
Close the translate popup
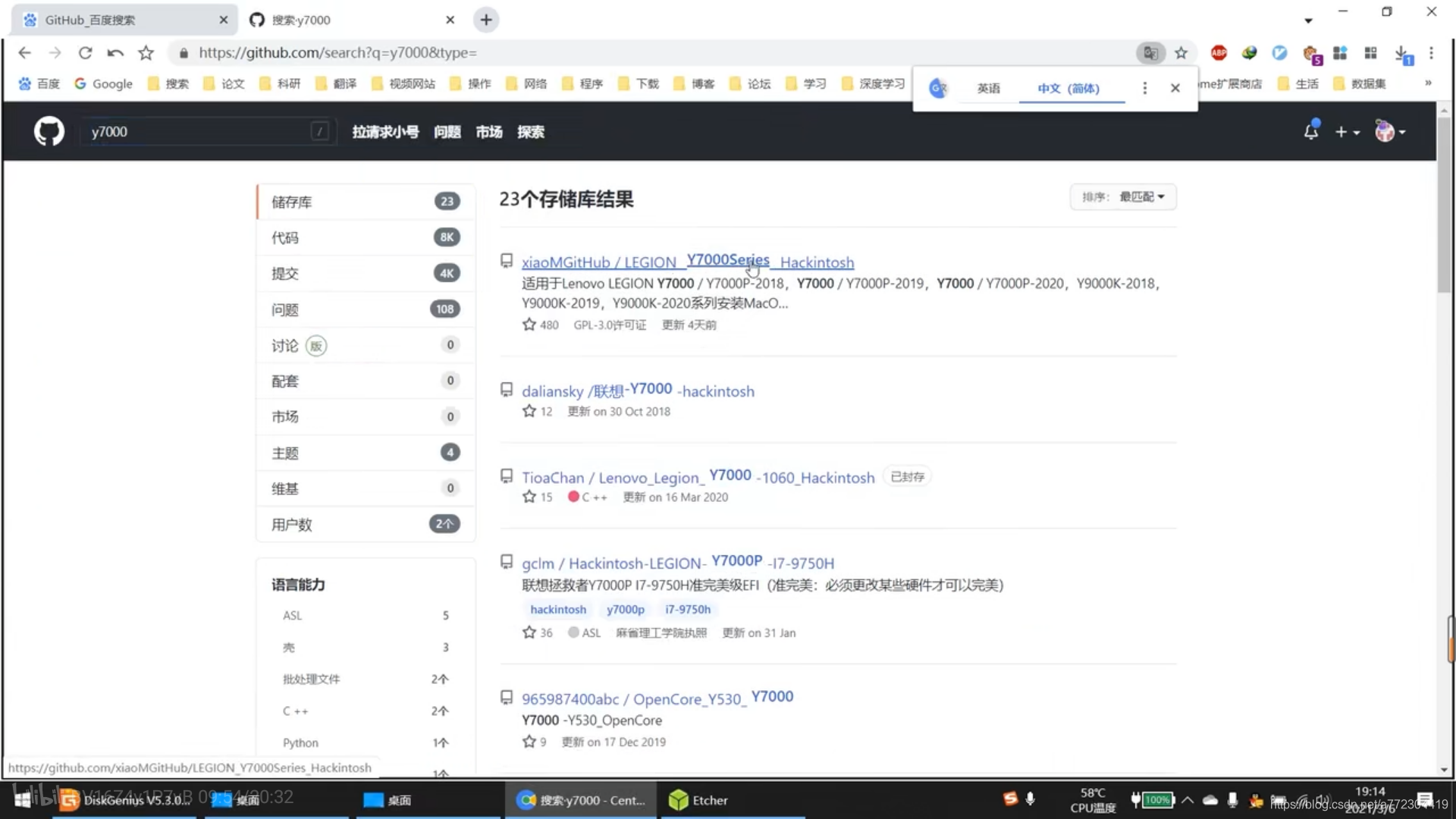tap(1175, 88)
